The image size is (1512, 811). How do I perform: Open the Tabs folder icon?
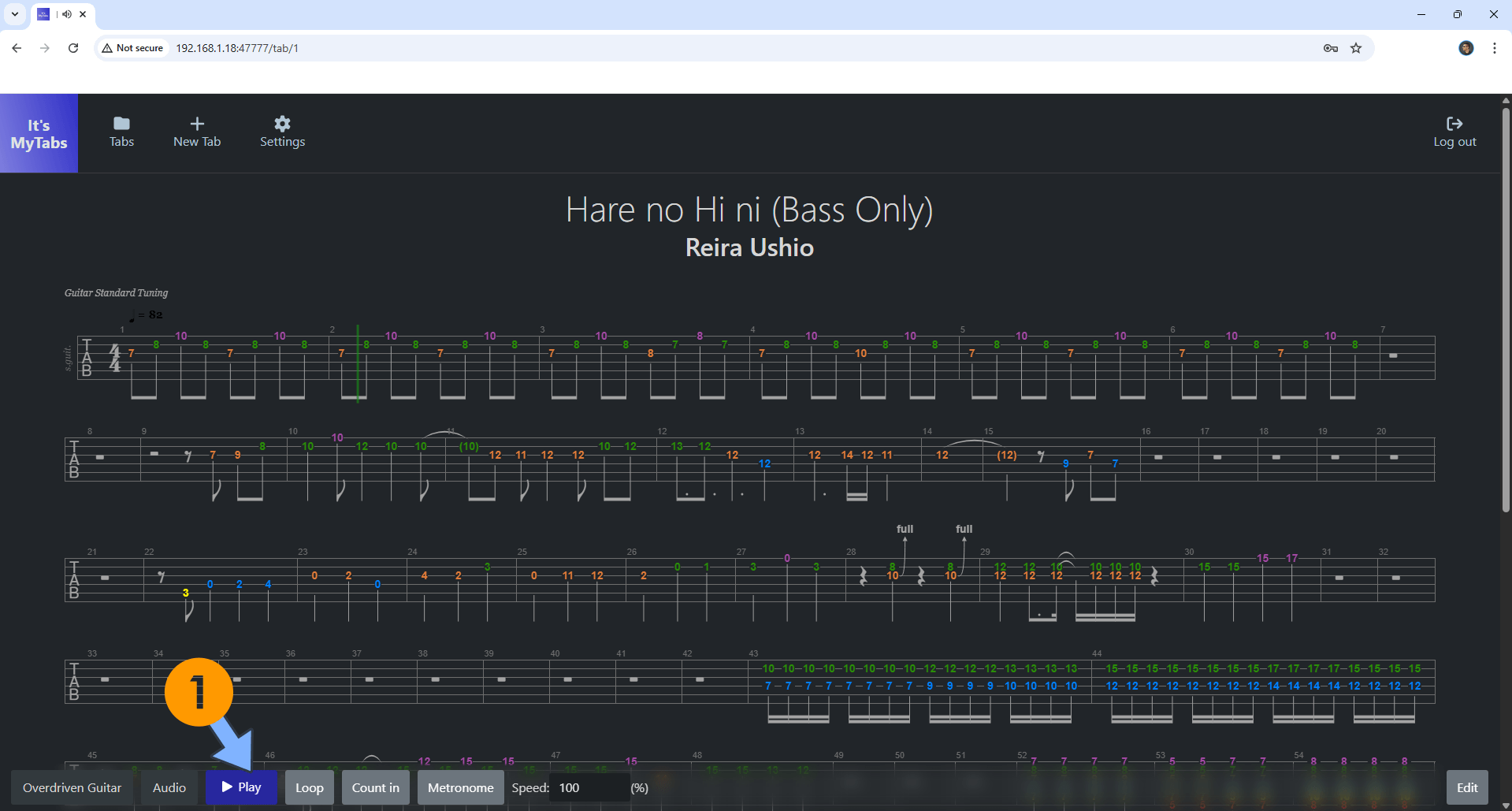tap(121, 131)
